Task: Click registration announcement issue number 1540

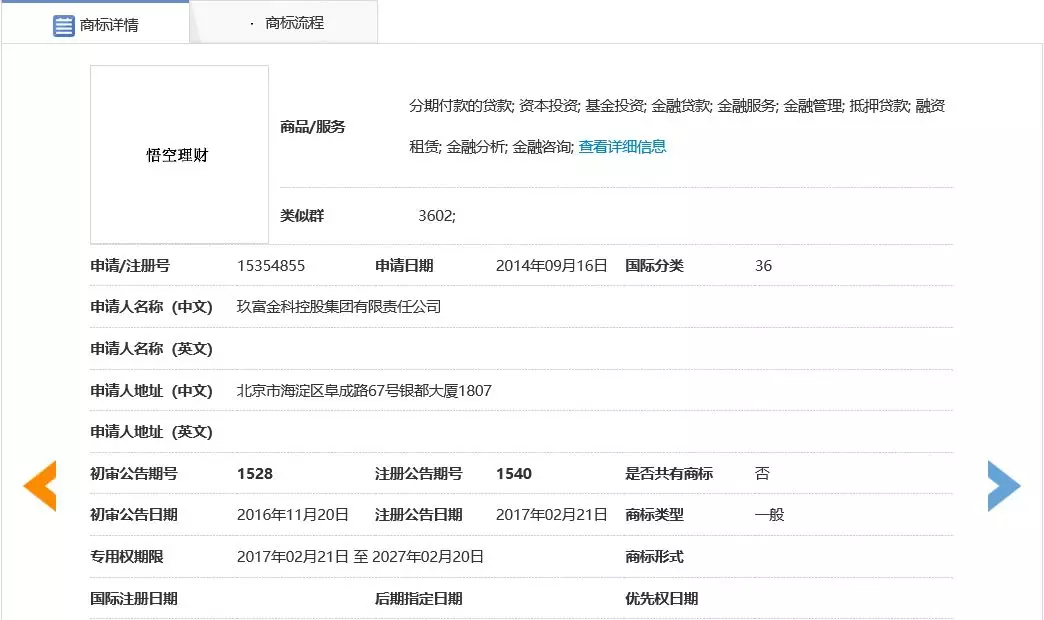Action: [514, 474]
